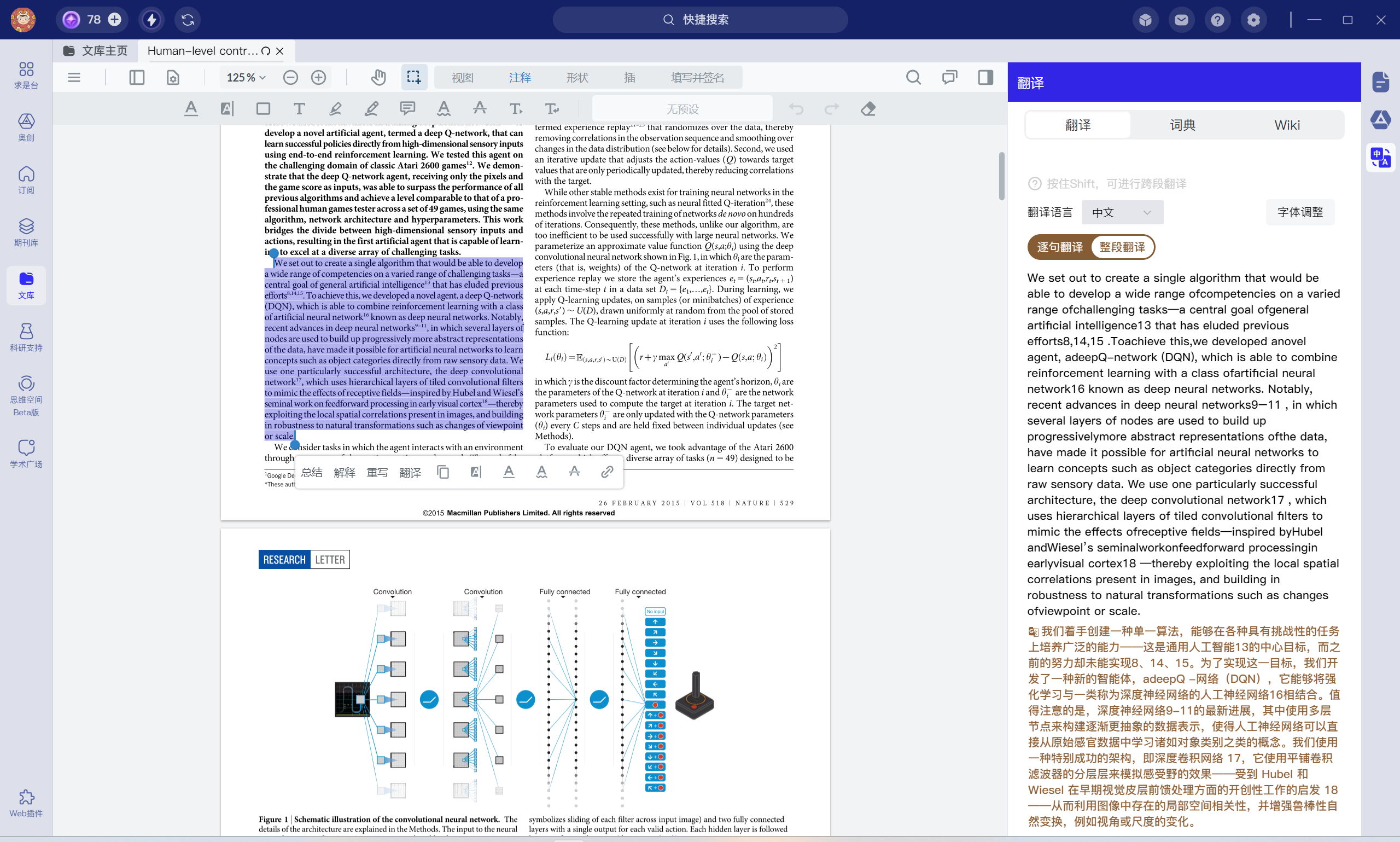This screenshot has height=842, width=1400.
Task: Click 总结 in the selection popup
Action: point(311,472)
